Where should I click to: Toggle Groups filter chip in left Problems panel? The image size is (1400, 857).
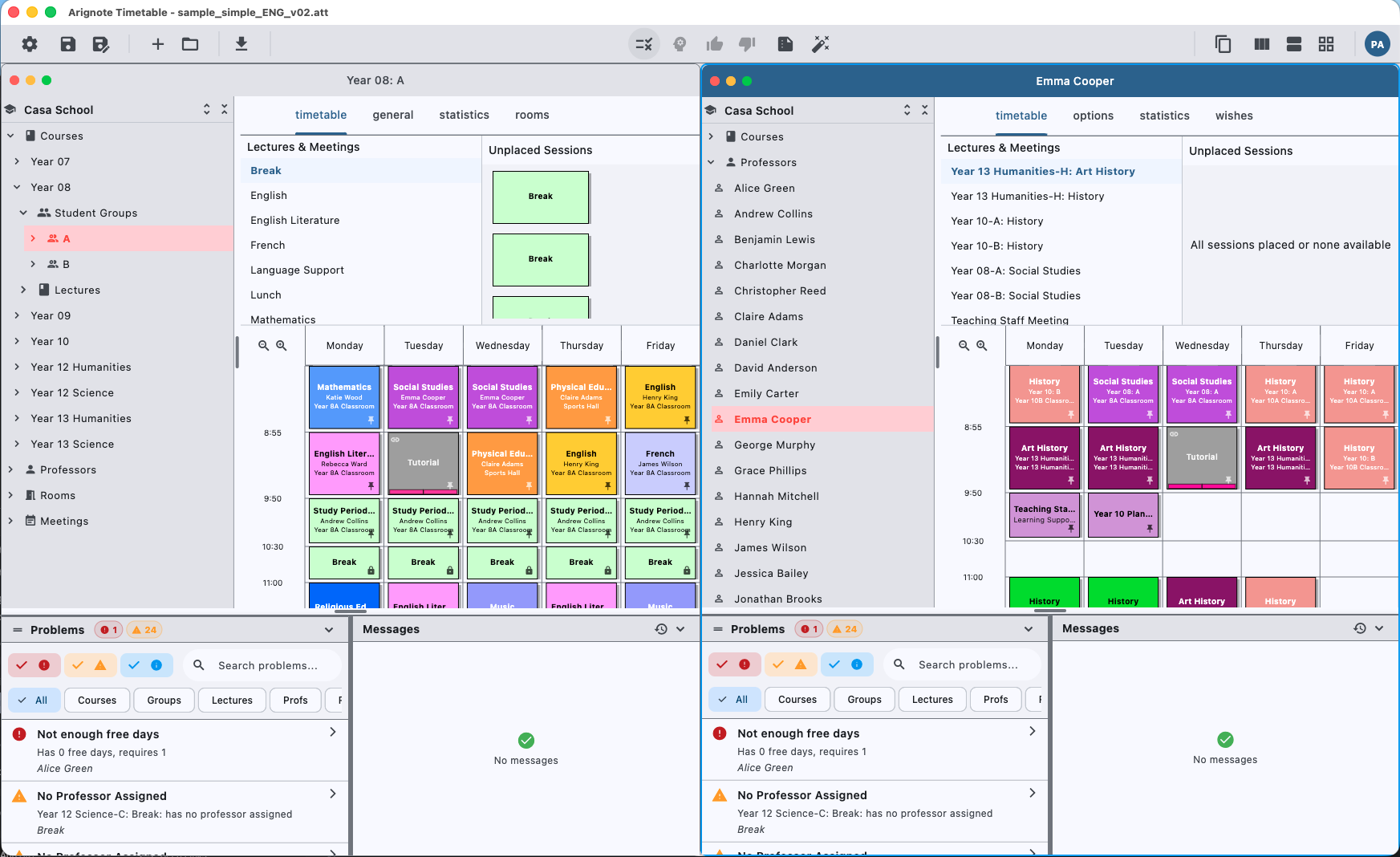click(x=164, y=700)
